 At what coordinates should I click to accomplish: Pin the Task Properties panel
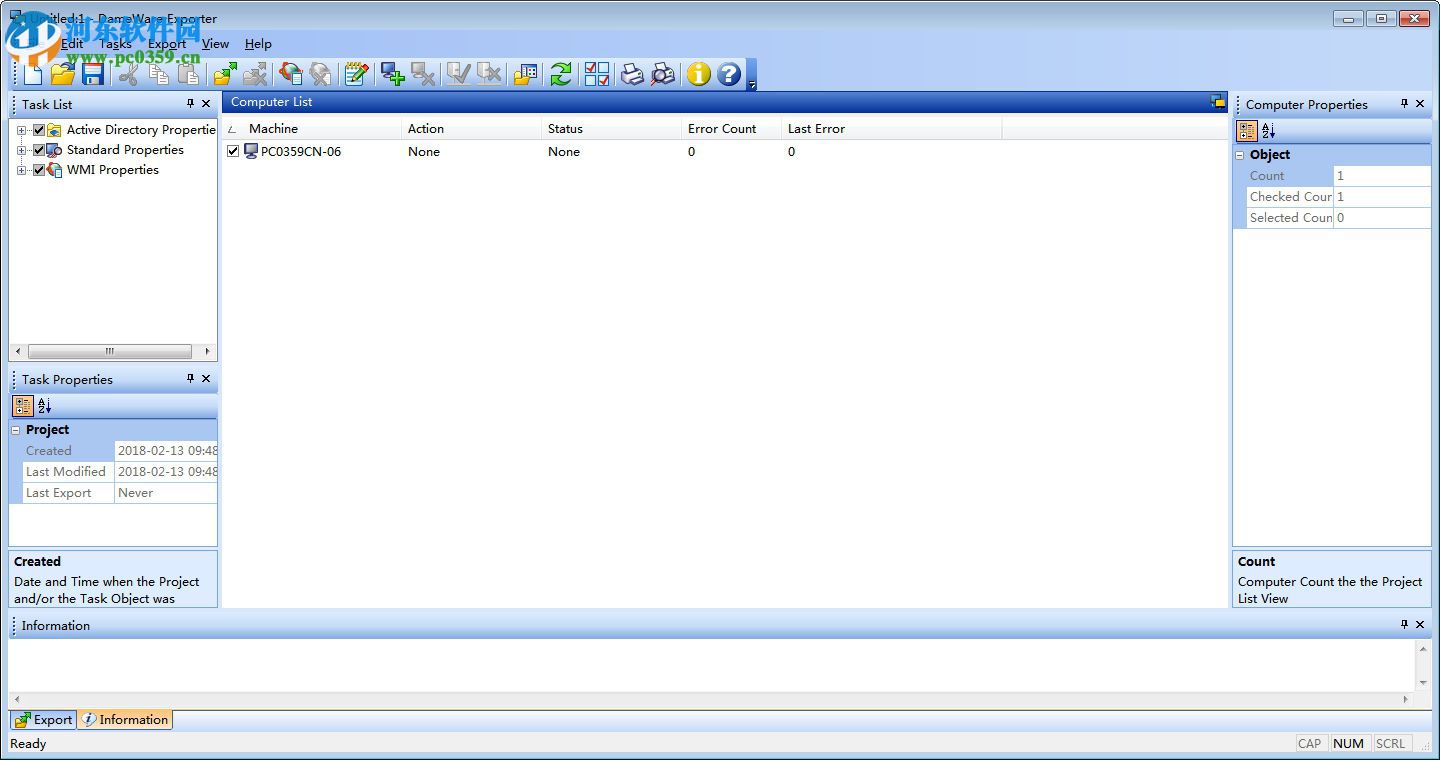point(189,378)
